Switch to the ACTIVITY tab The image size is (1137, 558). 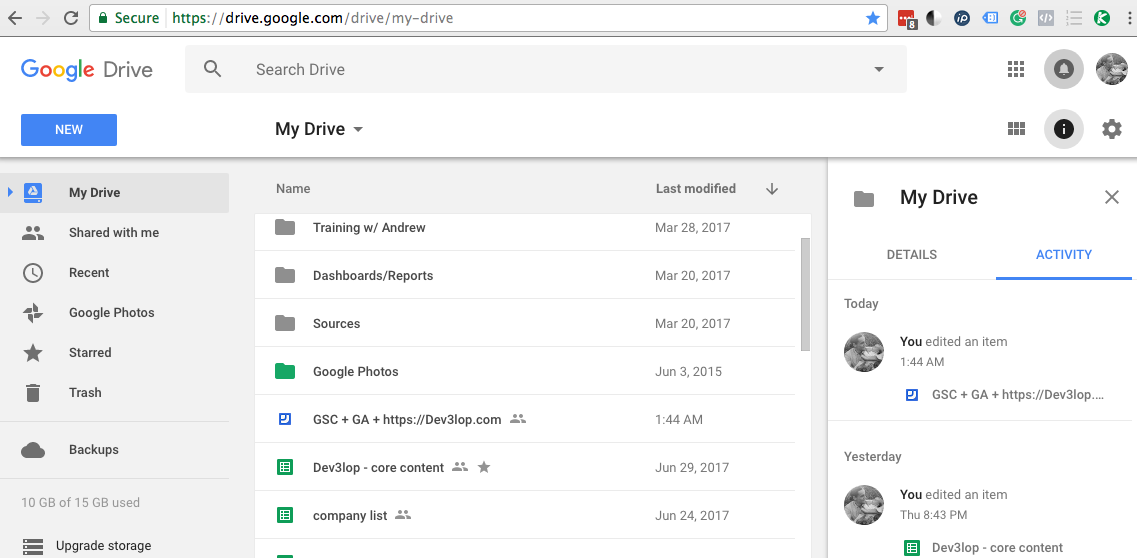click(1064, 254)
